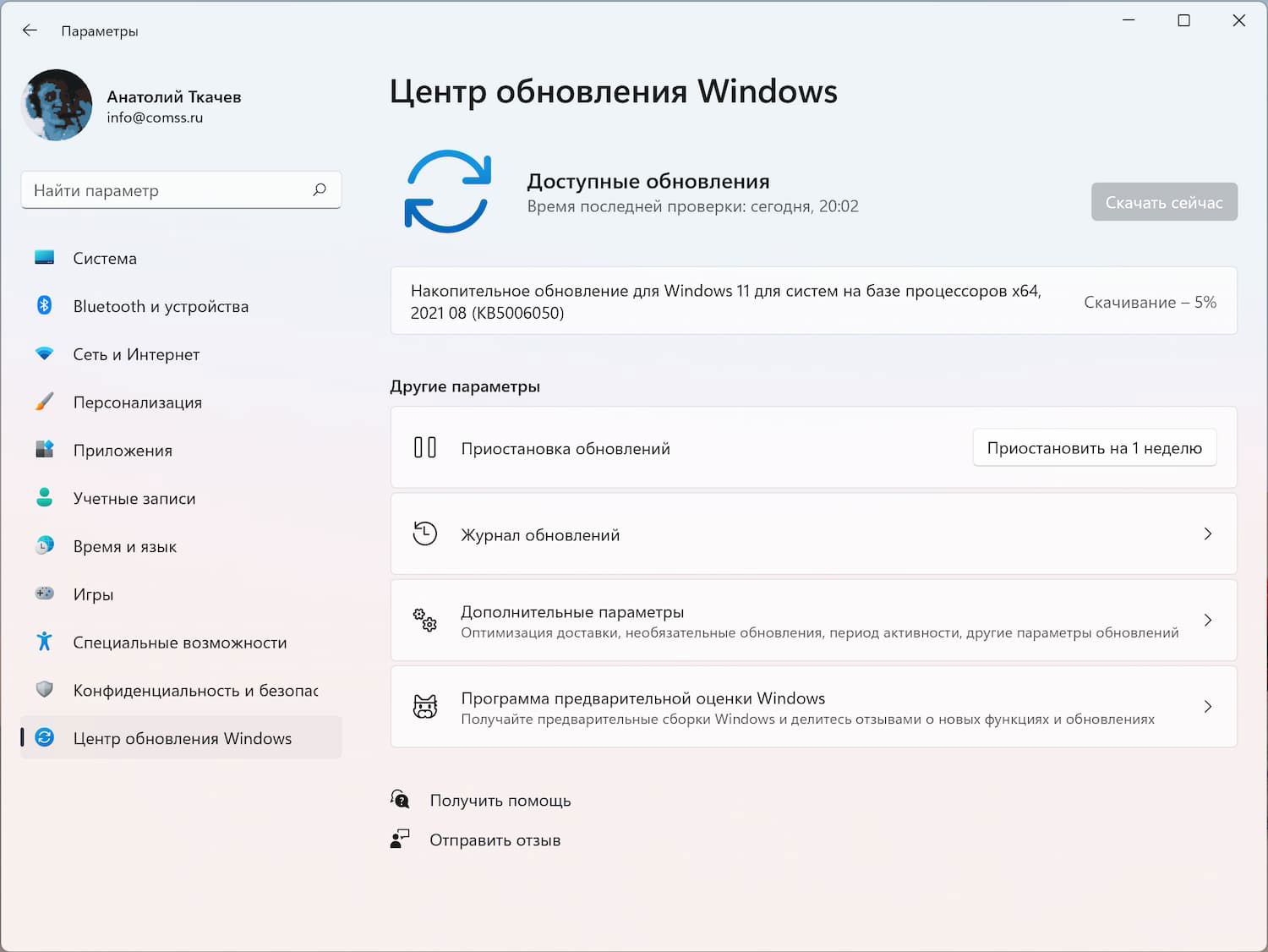1268x952 pixels.
Task: Select the Специальные возможности accessibility icon
Action: coord(45,643)
